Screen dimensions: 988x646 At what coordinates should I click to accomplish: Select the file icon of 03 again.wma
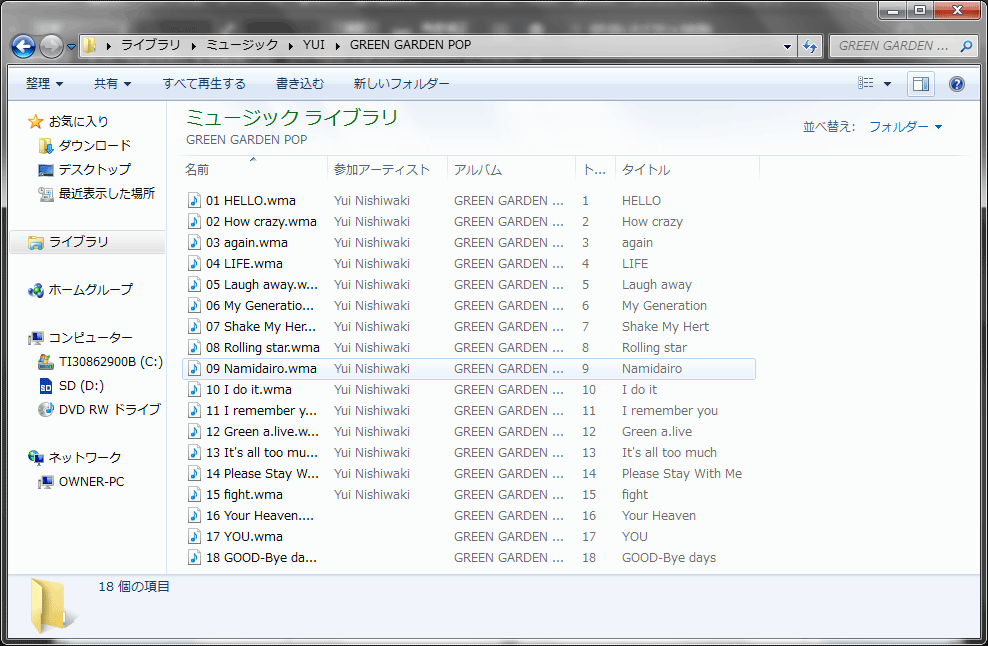(195, 243)
